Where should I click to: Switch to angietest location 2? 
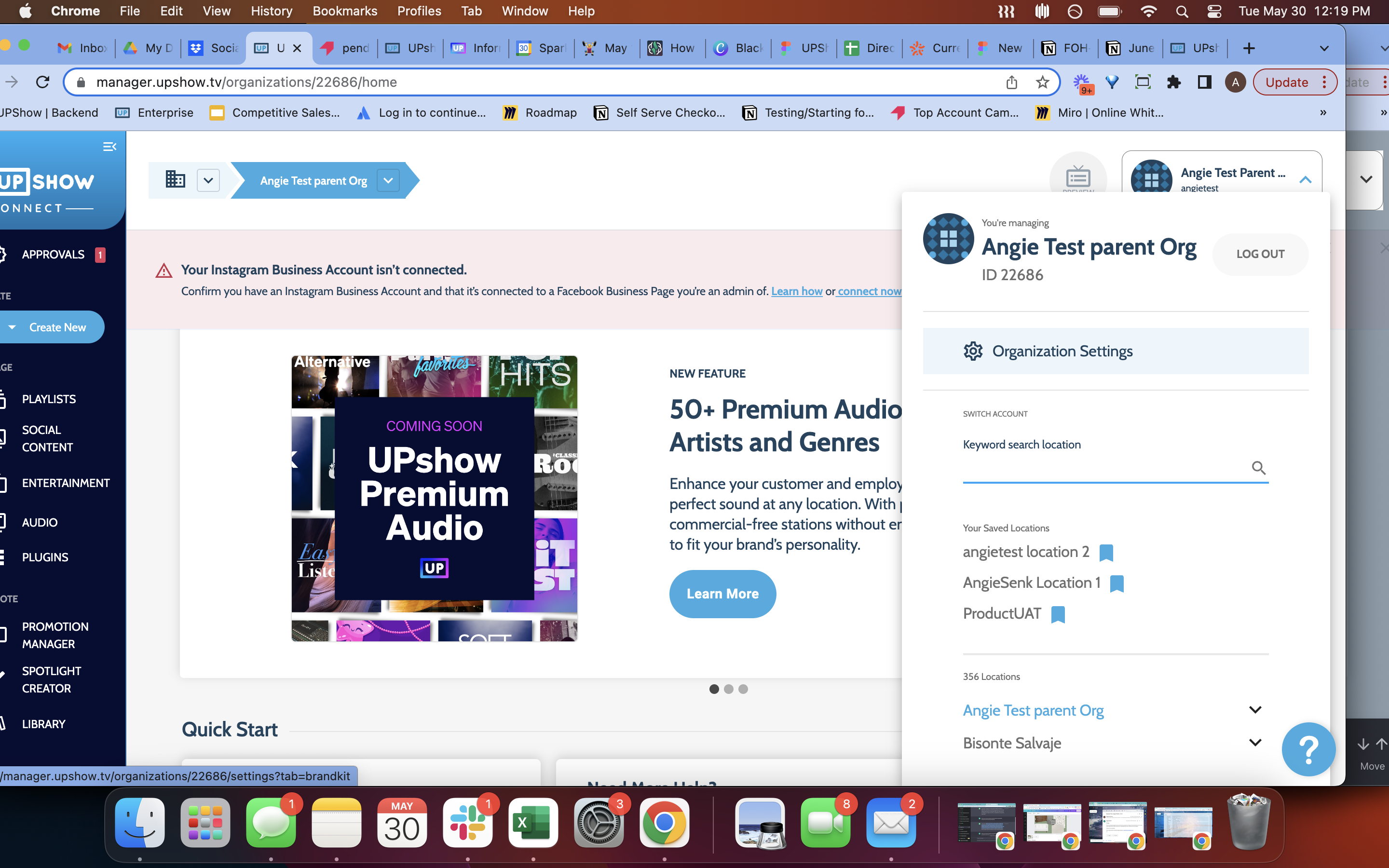click(1026, 552)
